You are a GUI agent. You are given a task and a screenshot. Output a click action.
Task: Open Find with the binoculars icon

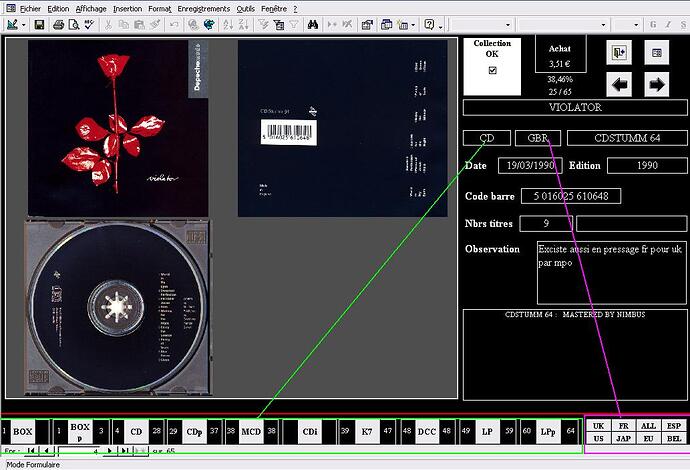point(312,25)
